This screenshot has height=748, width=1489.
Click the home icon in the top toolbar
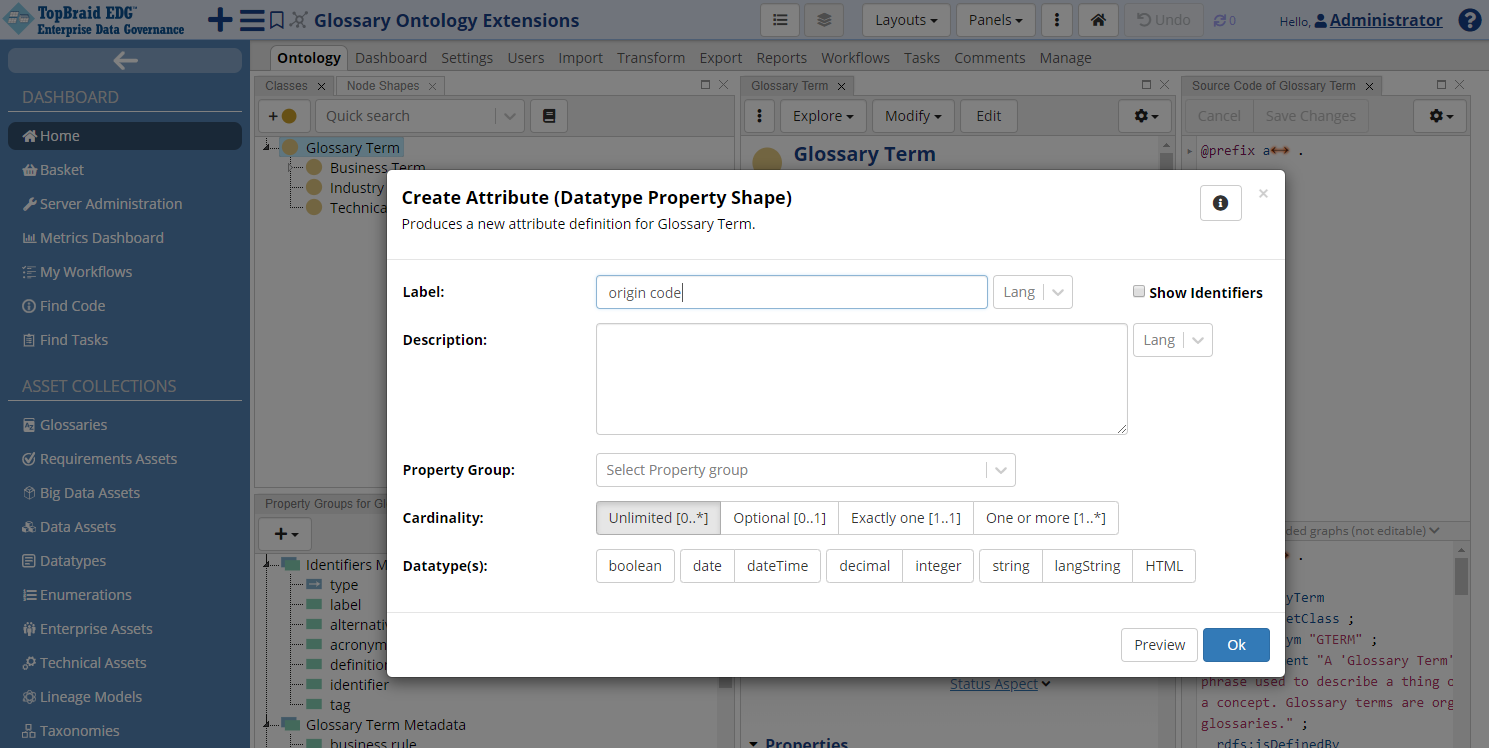click(1097, 20)
